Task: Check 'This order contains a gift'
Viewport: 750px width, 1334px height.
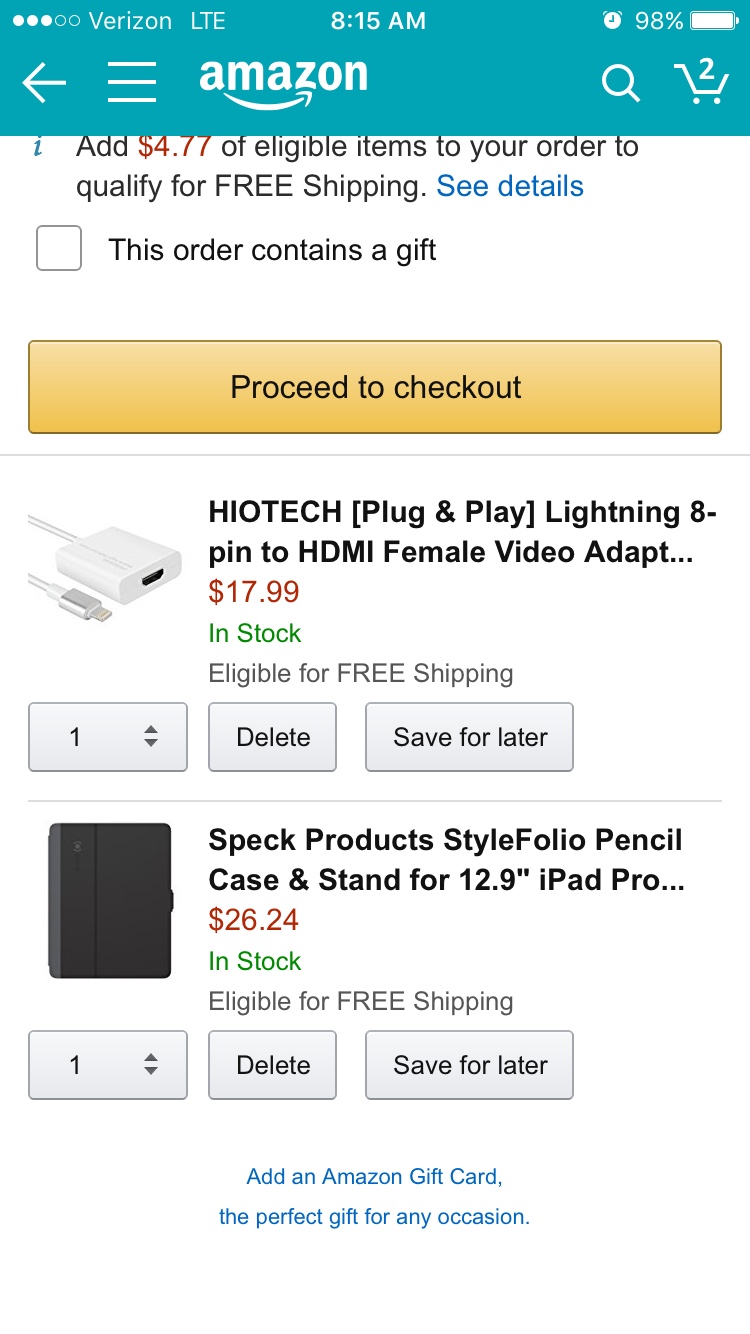Action: click(59, 249)
